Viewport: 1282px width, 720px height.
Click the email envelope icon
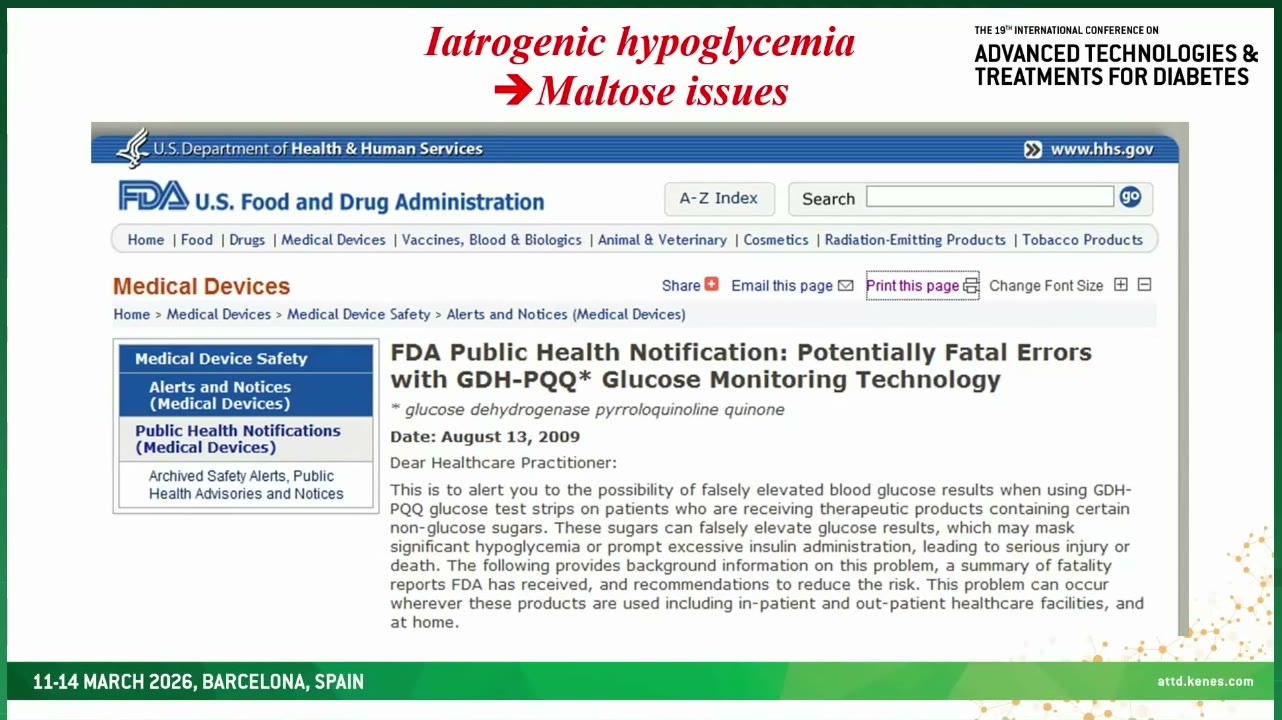pos(845,285)
